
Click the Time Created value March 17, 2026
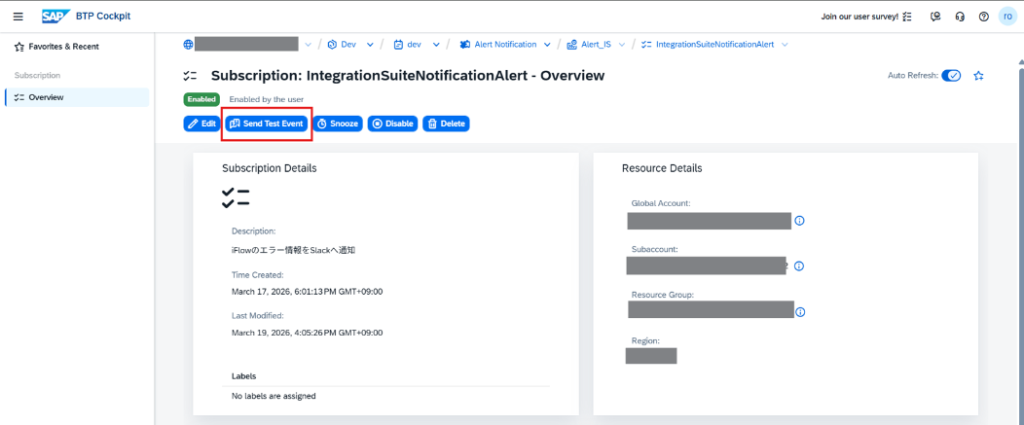(307, 292)
